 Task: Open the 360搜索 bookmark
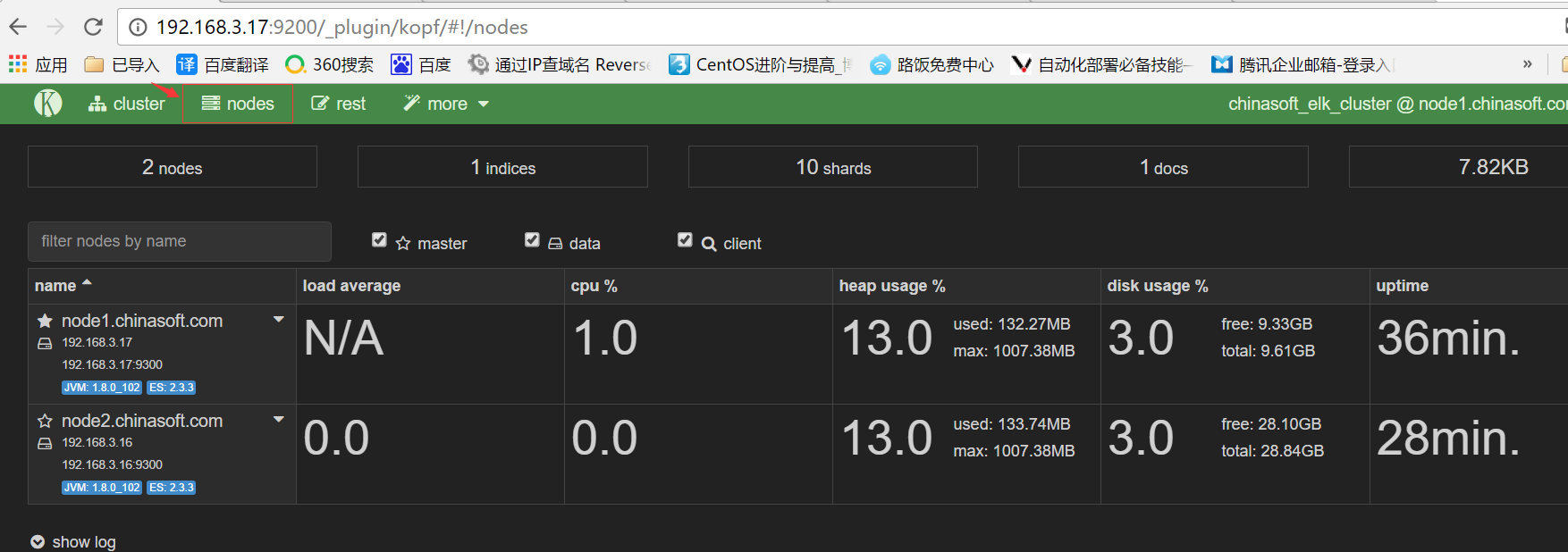tap(329, 64)
